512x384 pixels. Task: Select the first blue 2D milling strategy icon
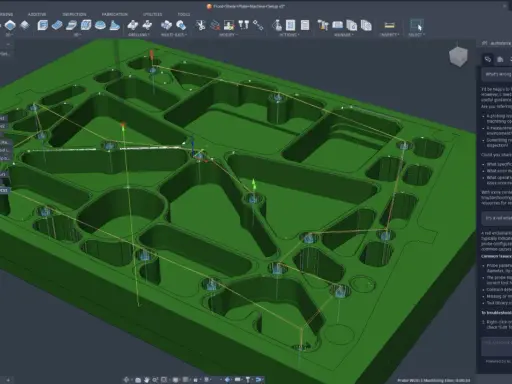[10, 25]
